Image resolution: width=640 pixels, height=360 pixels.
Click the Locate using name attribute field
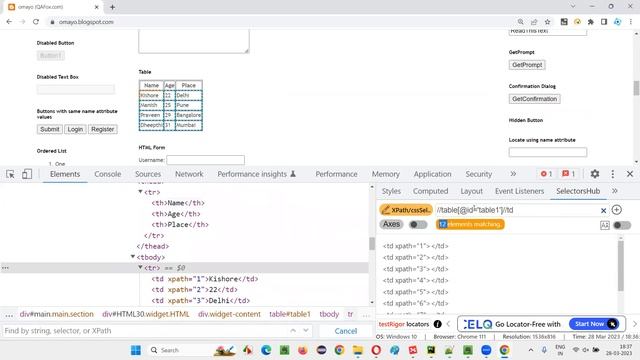click(548, 152)
